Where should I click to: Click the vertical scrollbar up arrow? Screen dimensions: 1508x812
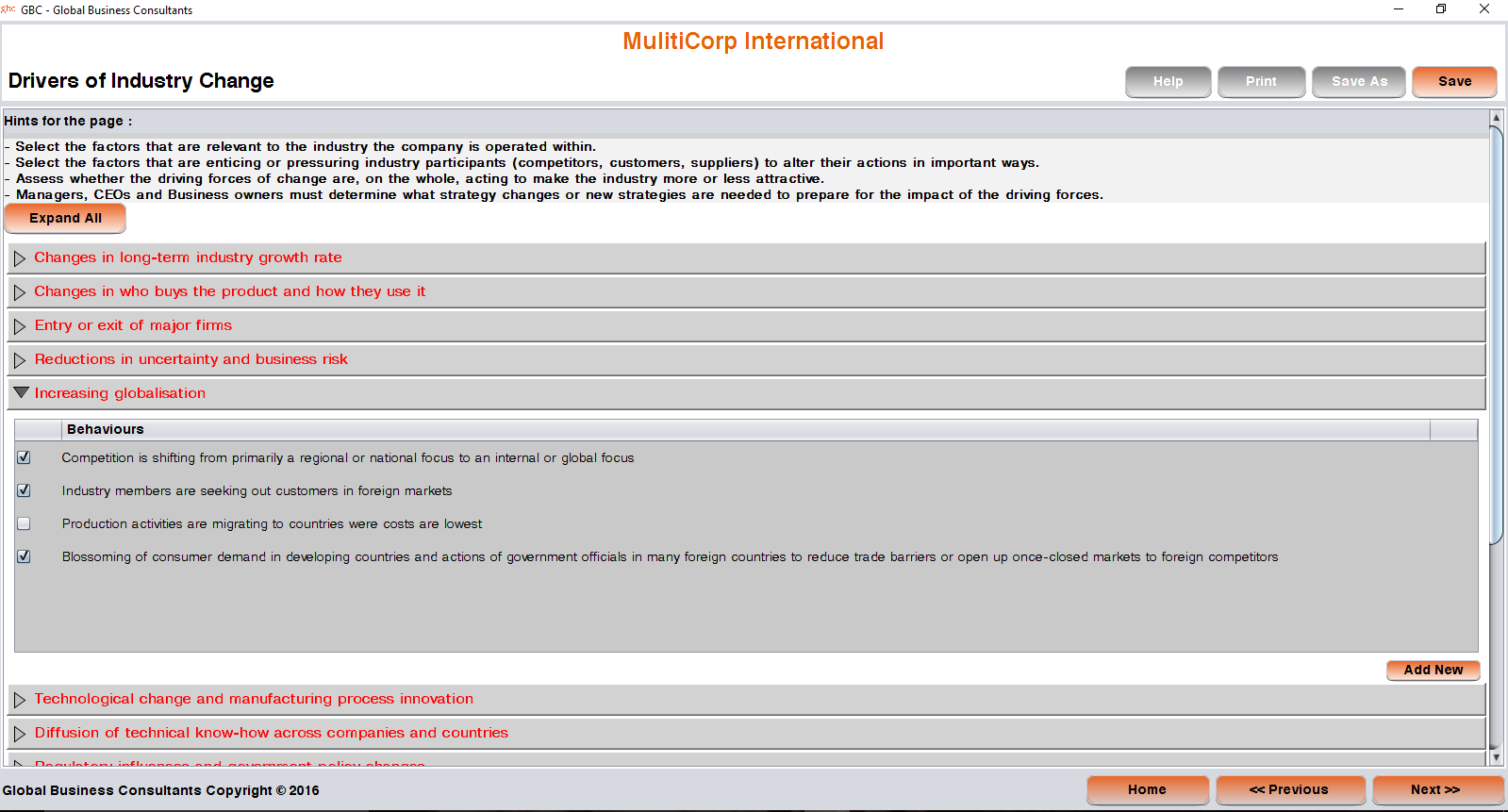tap(1496, 118)
